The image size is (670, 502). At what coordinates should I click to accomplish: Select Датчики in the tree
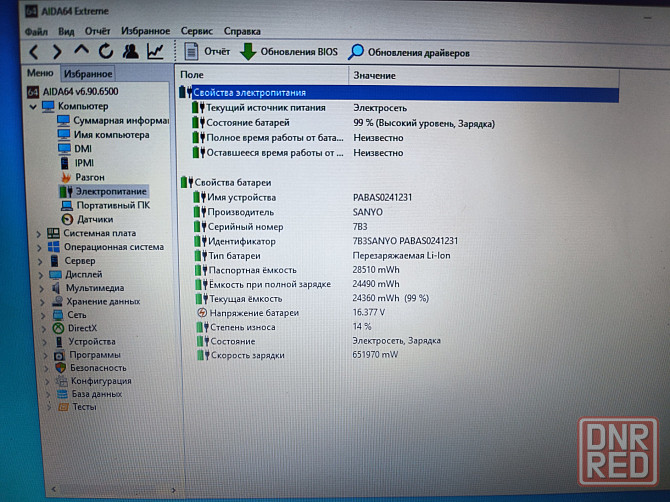[x=95, y=219]
